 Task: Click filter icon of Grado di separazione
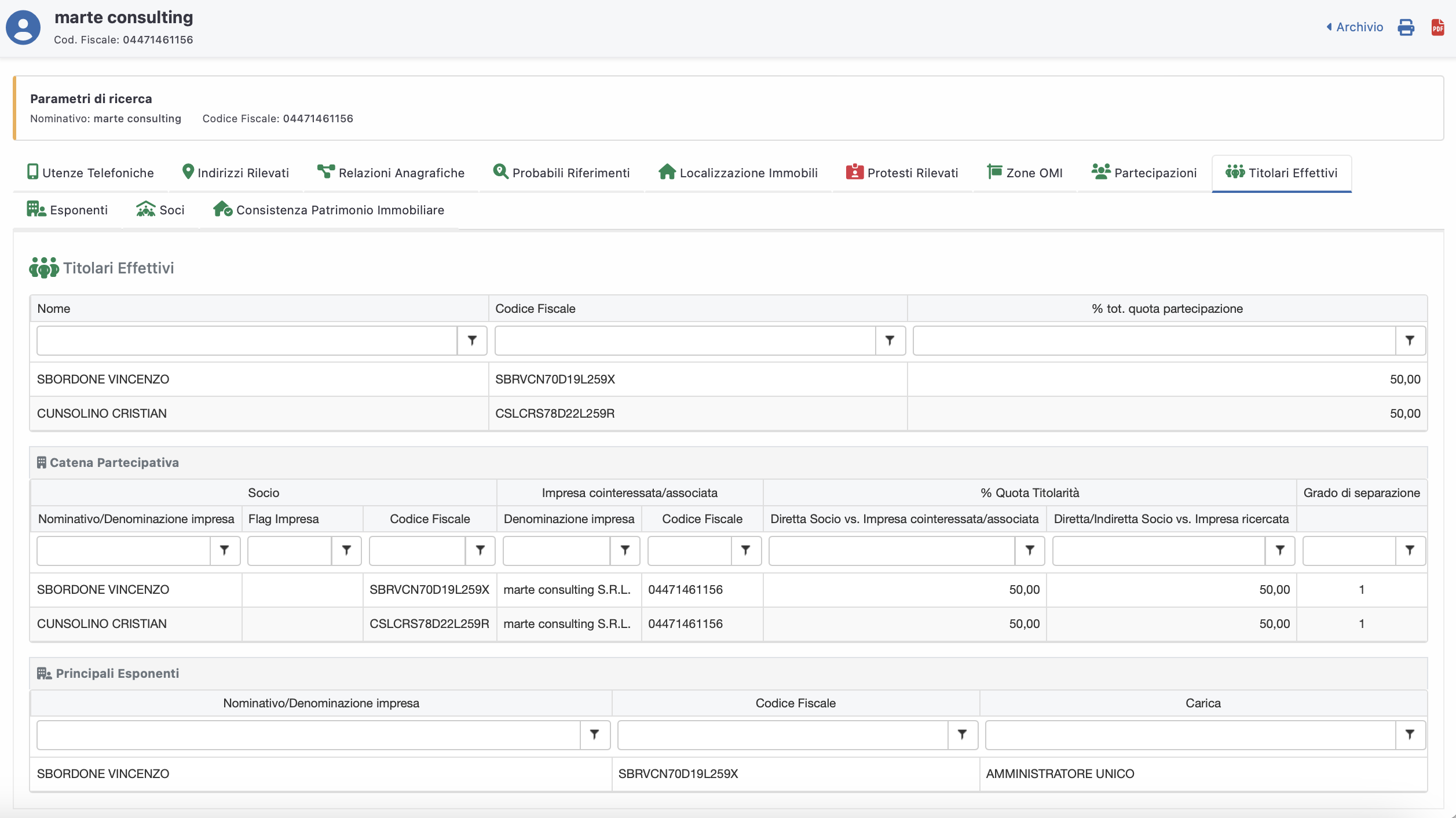tap(1410, 550)
